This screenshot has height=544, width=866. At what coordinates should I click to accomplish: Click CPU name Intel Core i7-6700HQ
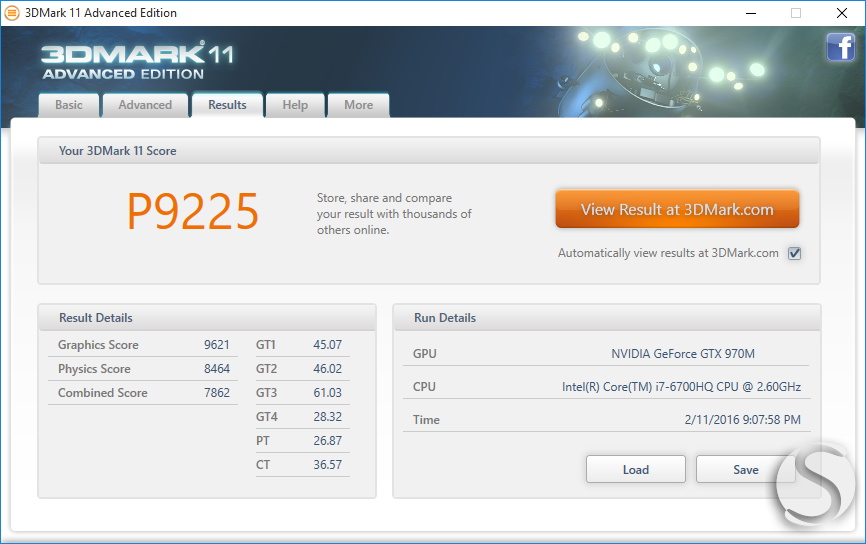682,387
